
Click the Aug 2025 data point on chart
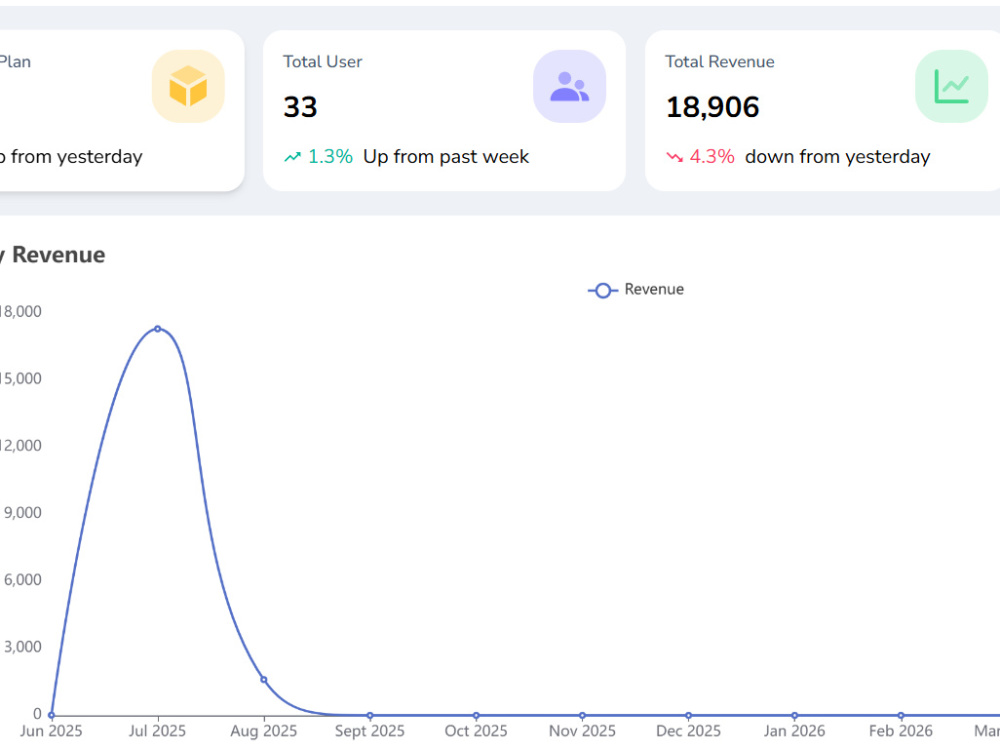coord(263,680)
